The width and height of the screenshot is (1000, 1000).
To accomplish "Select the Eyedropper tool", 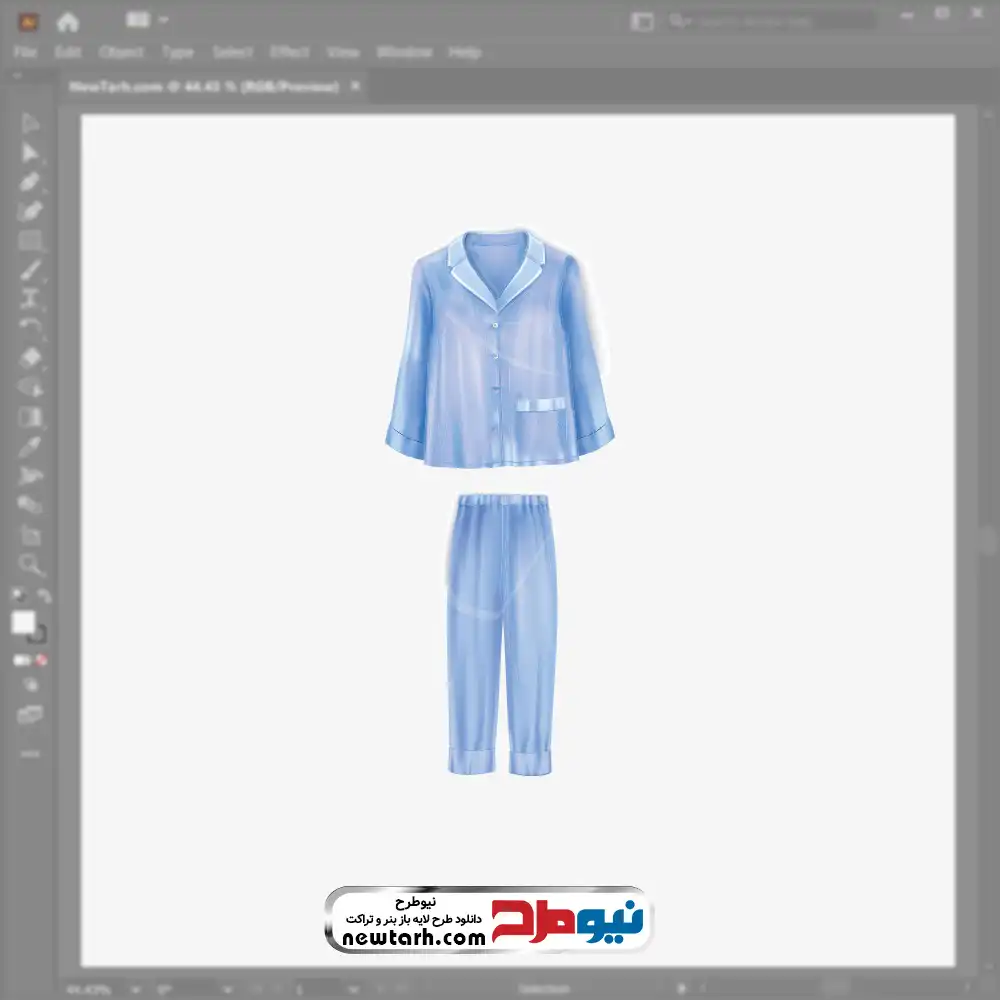I will pos(31,446).
